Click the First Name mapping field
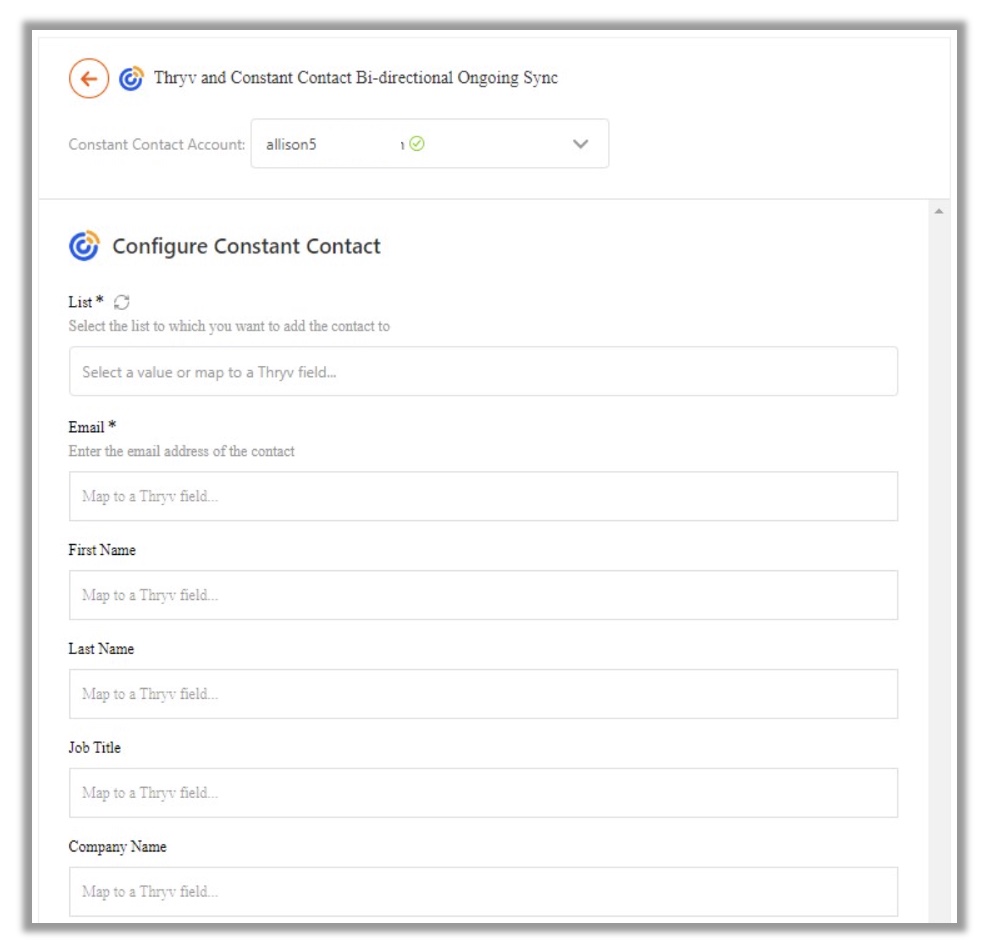This screenshot has width=986, height=952. [x=483, y=595]
